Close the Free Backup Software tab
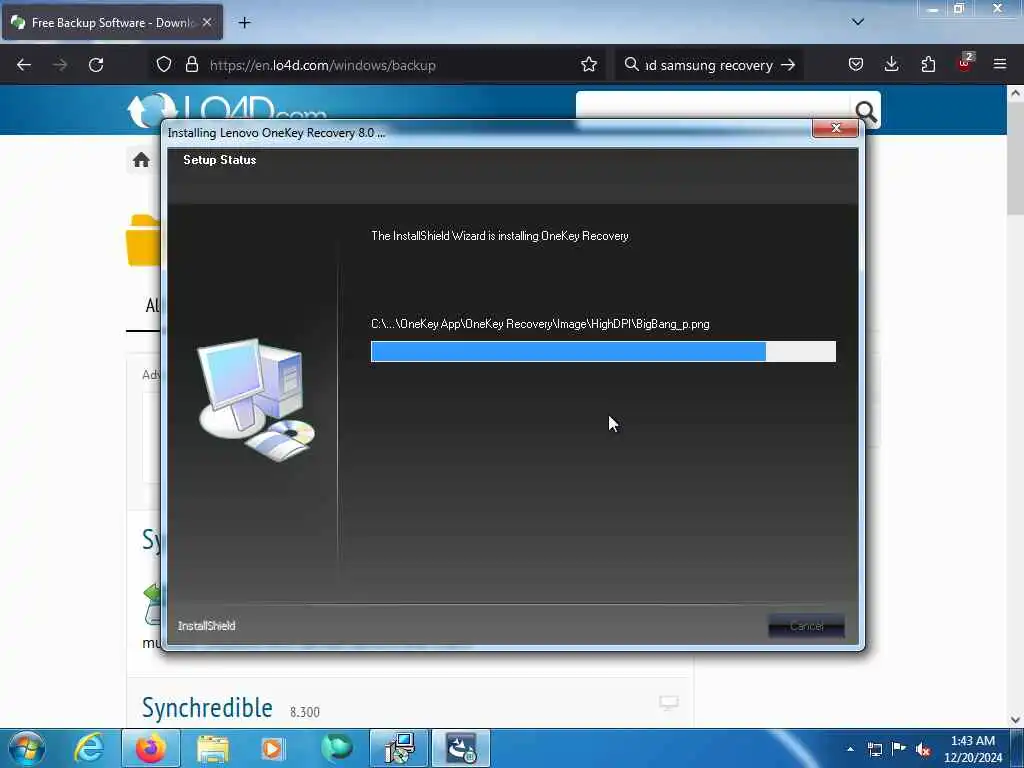The width and height of the screenshot is (1024, 768). point(206,22)
